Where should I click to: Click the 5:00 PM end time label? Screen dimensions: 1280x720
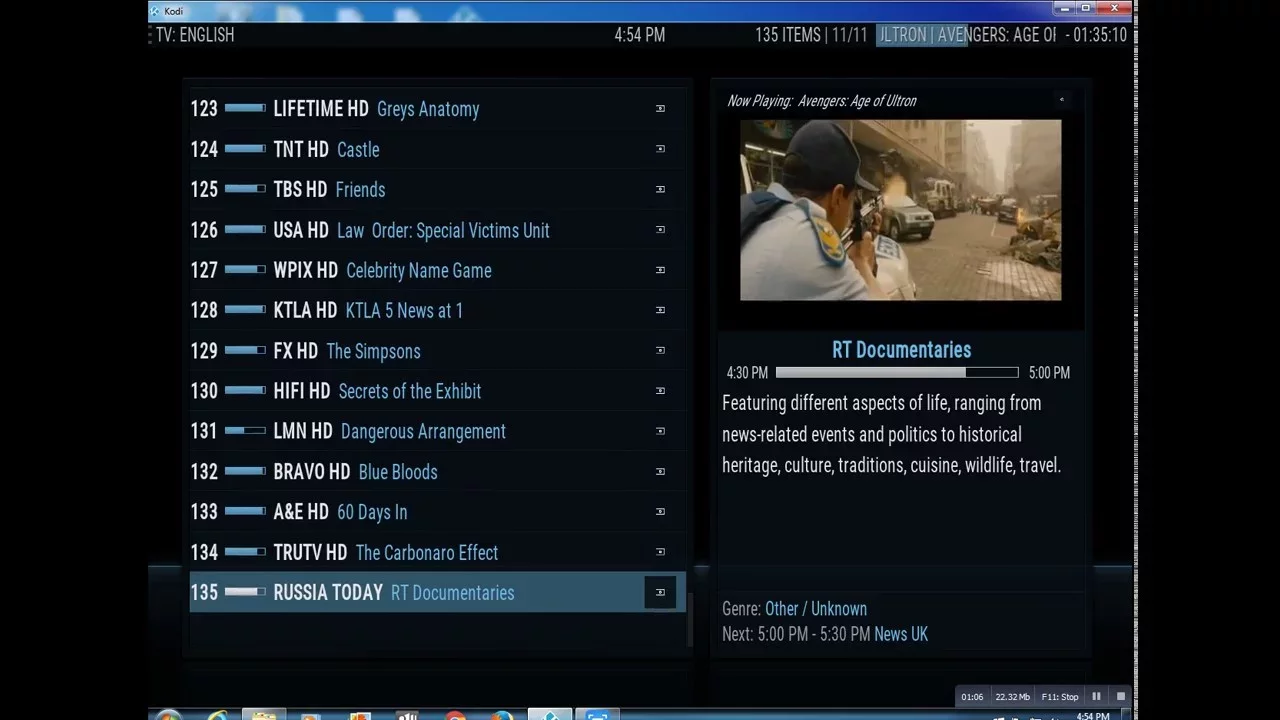1049,373
